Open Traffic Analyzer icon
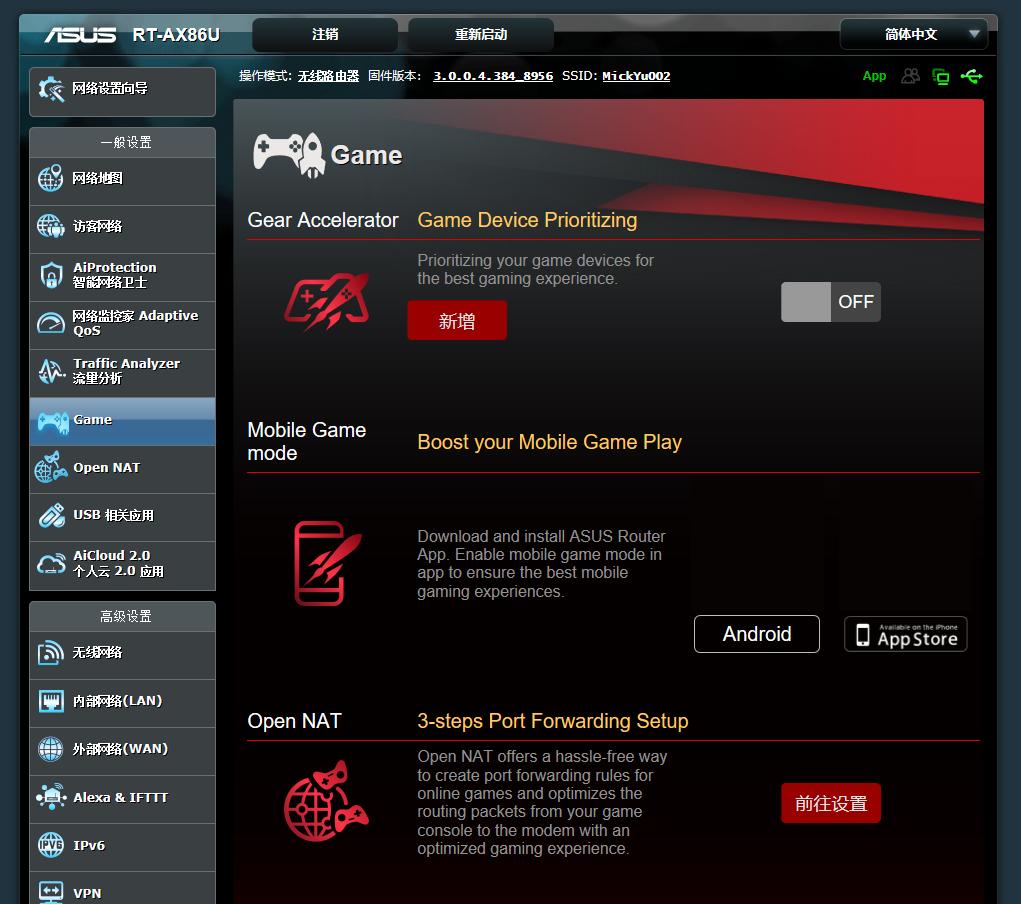1021x904 pixels. (51, 371)
